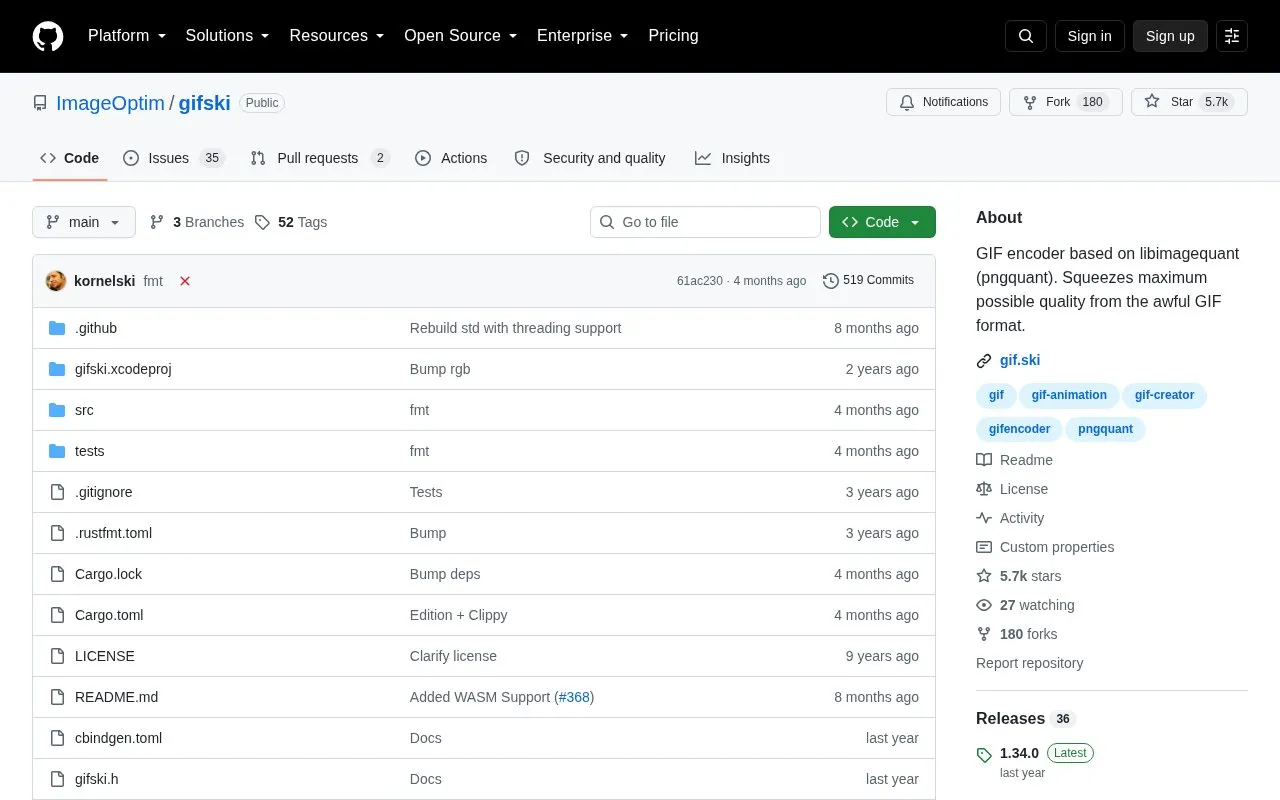Click the link icon beside gif.ski

pos(984,361)
